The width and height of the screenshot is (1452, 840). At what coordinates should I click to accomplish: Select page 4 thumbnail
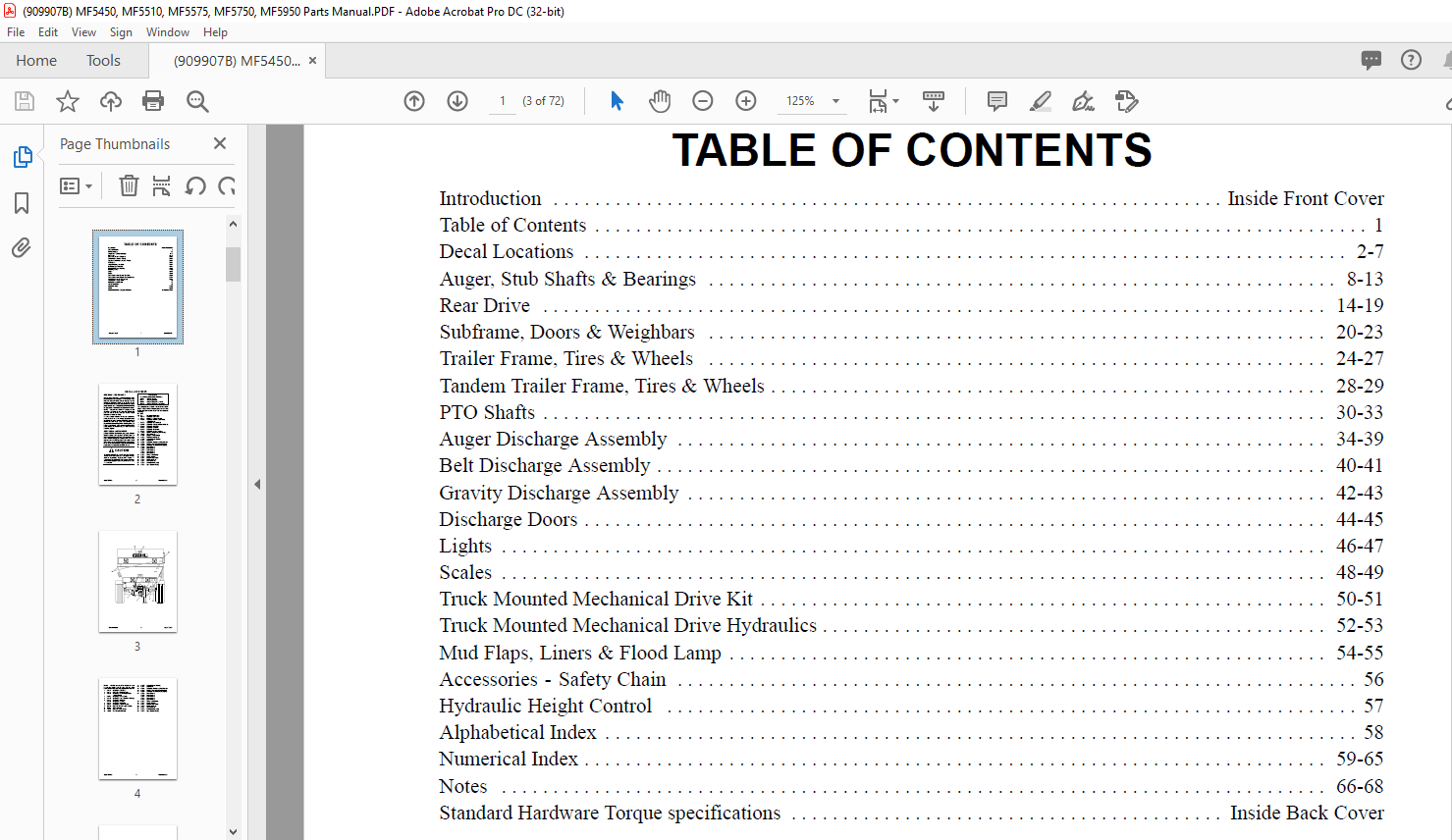tap(137, 729)
